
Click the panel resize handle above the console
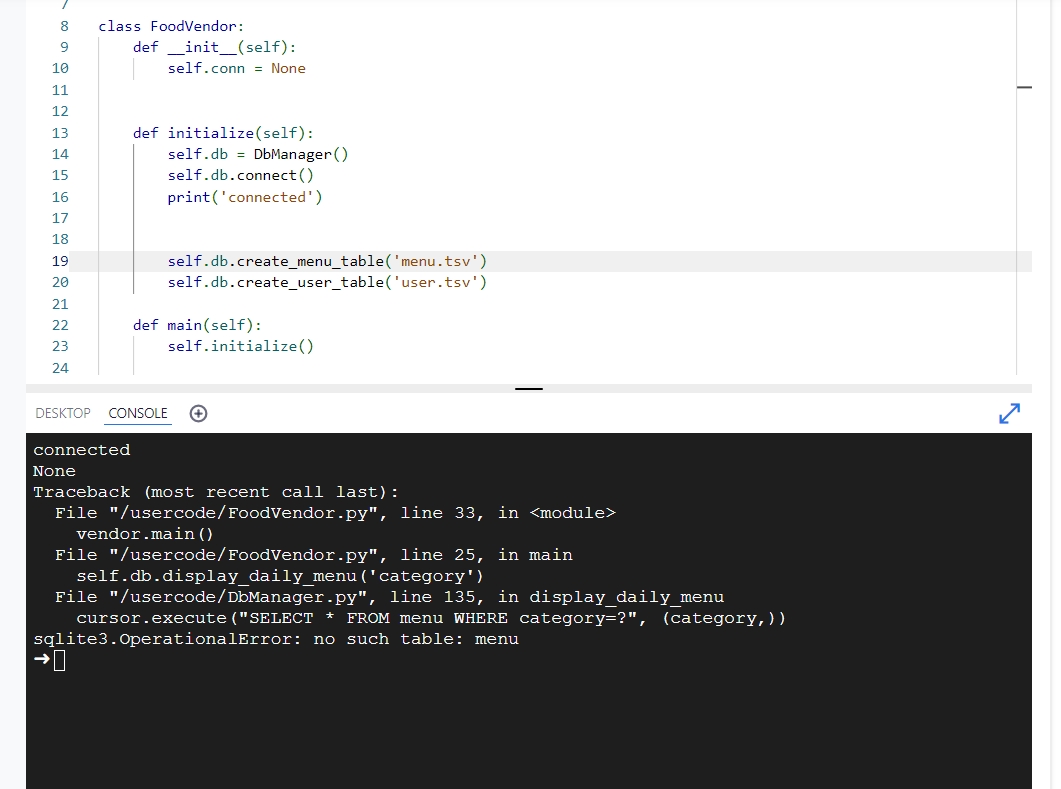528,389
